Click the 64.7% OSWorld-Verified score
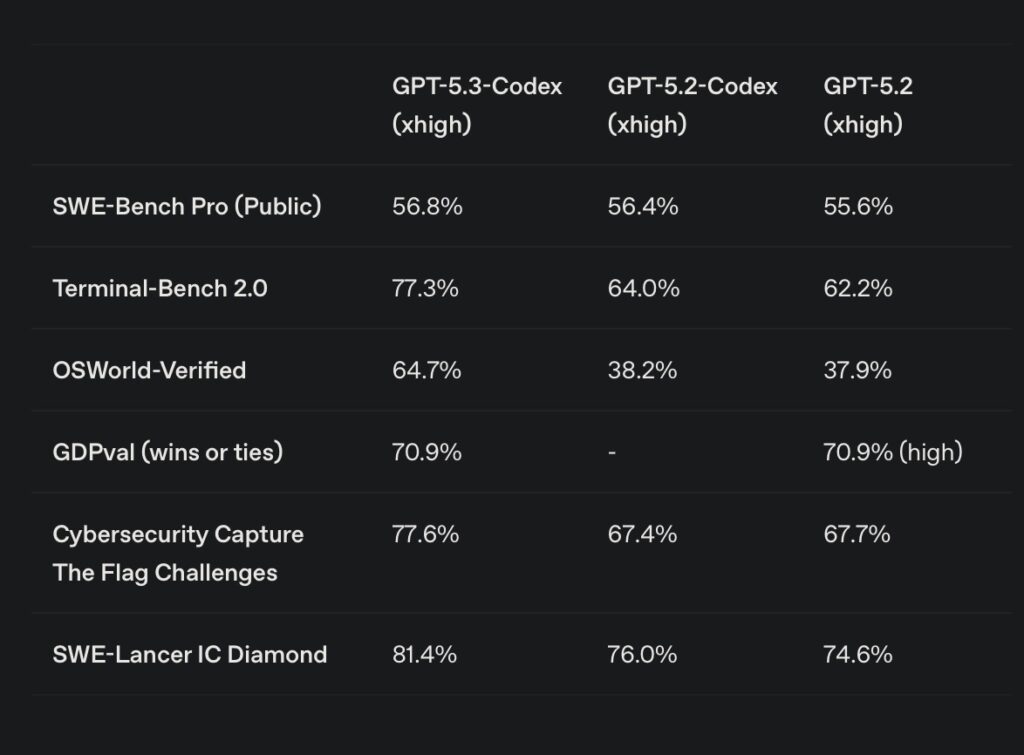Image resolution: width=1024 pixels, height=755 pixels. (427, 370)
